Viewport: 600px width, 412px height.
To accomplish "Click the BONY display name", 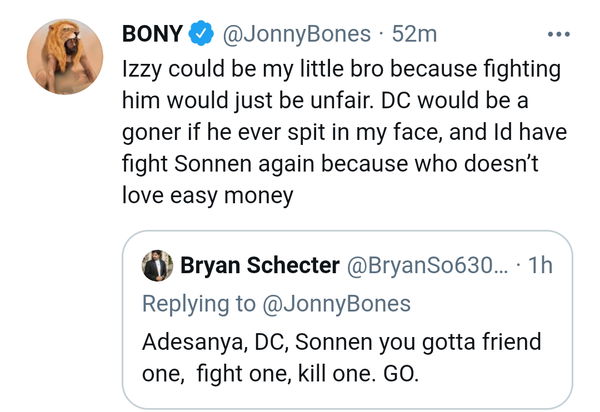I will coord(152,34).
